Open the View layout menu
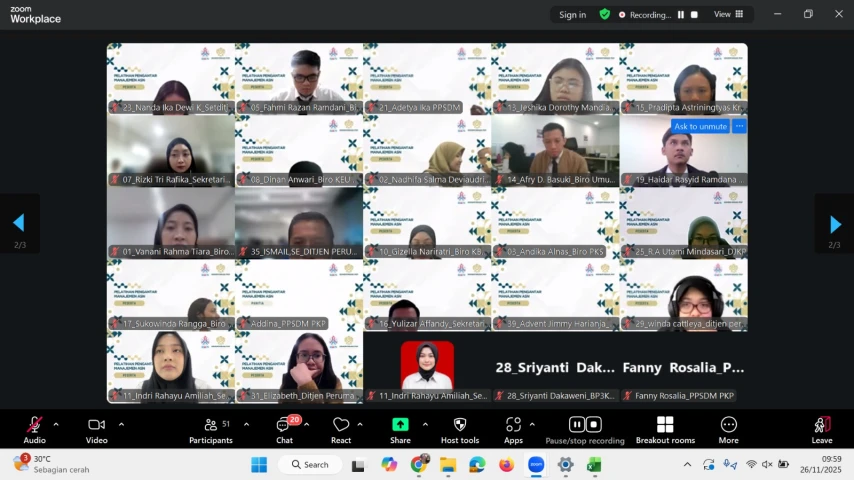This screenshot has width=854, height=480. 728,15
